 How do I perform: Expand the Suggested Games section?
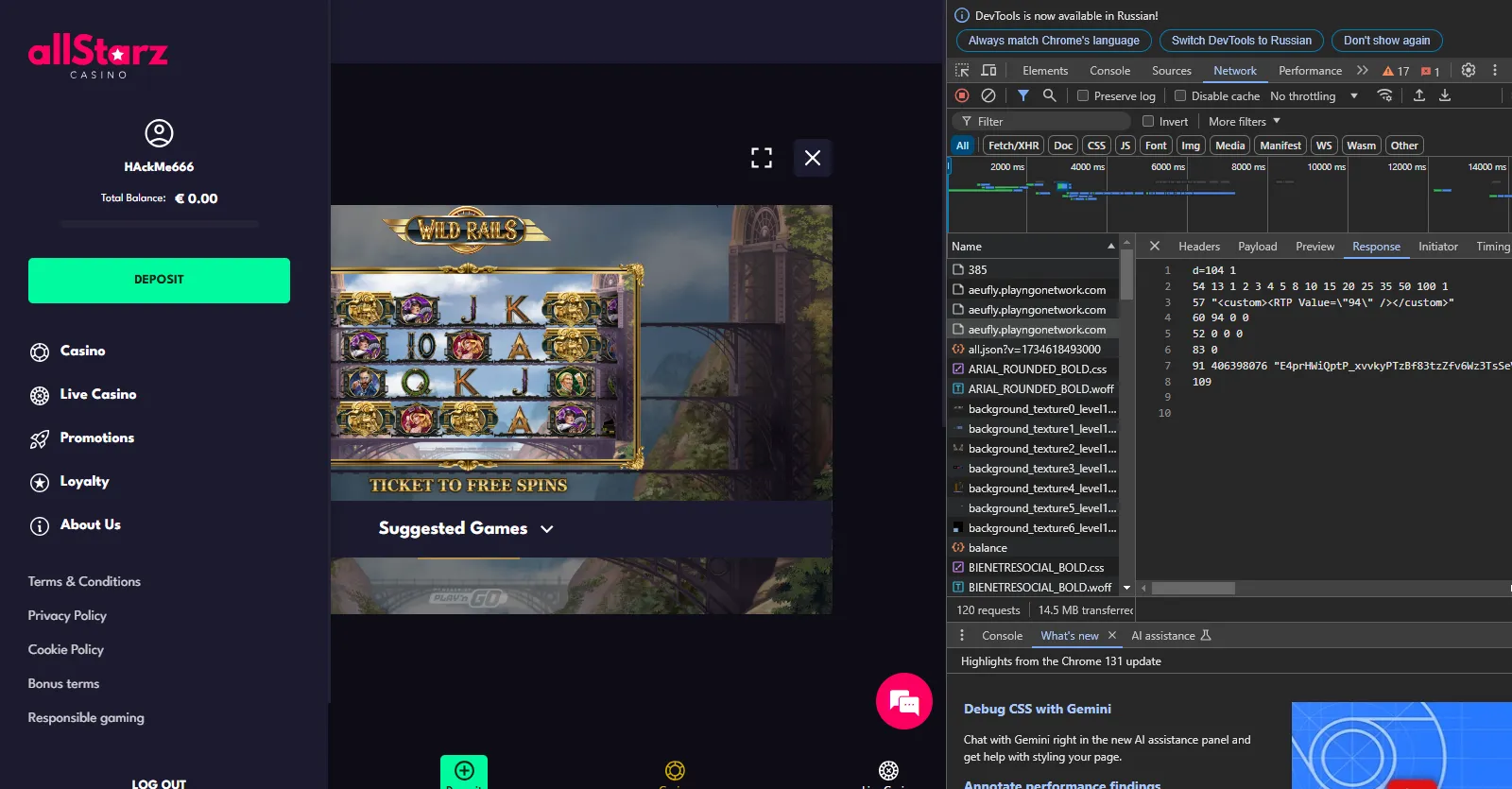[466, 528]
